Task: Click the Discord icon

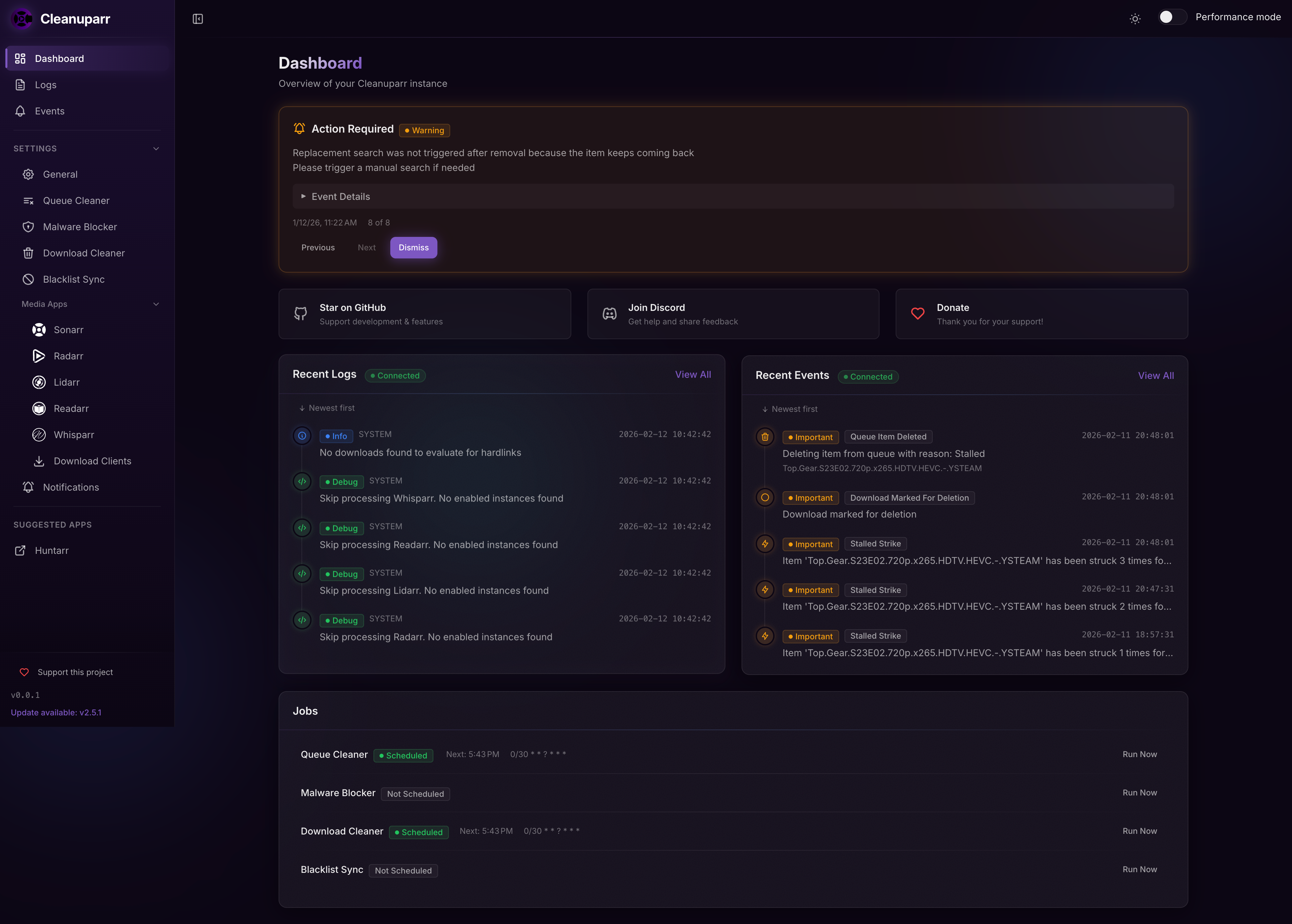Action: pos(609,314)
